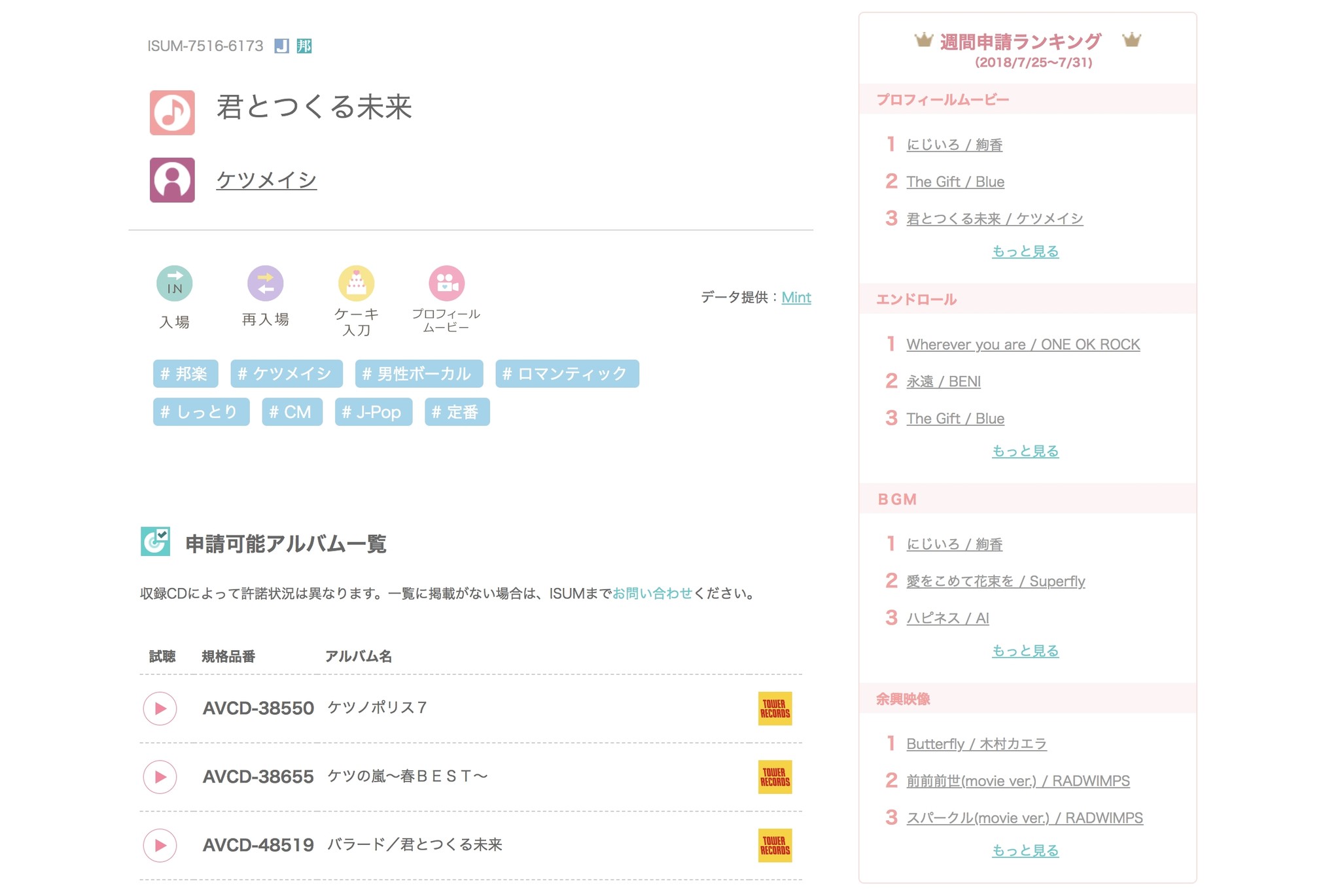Open プロフィールムービー rank 1 にじいろ / 絢香

click(954, 145)
